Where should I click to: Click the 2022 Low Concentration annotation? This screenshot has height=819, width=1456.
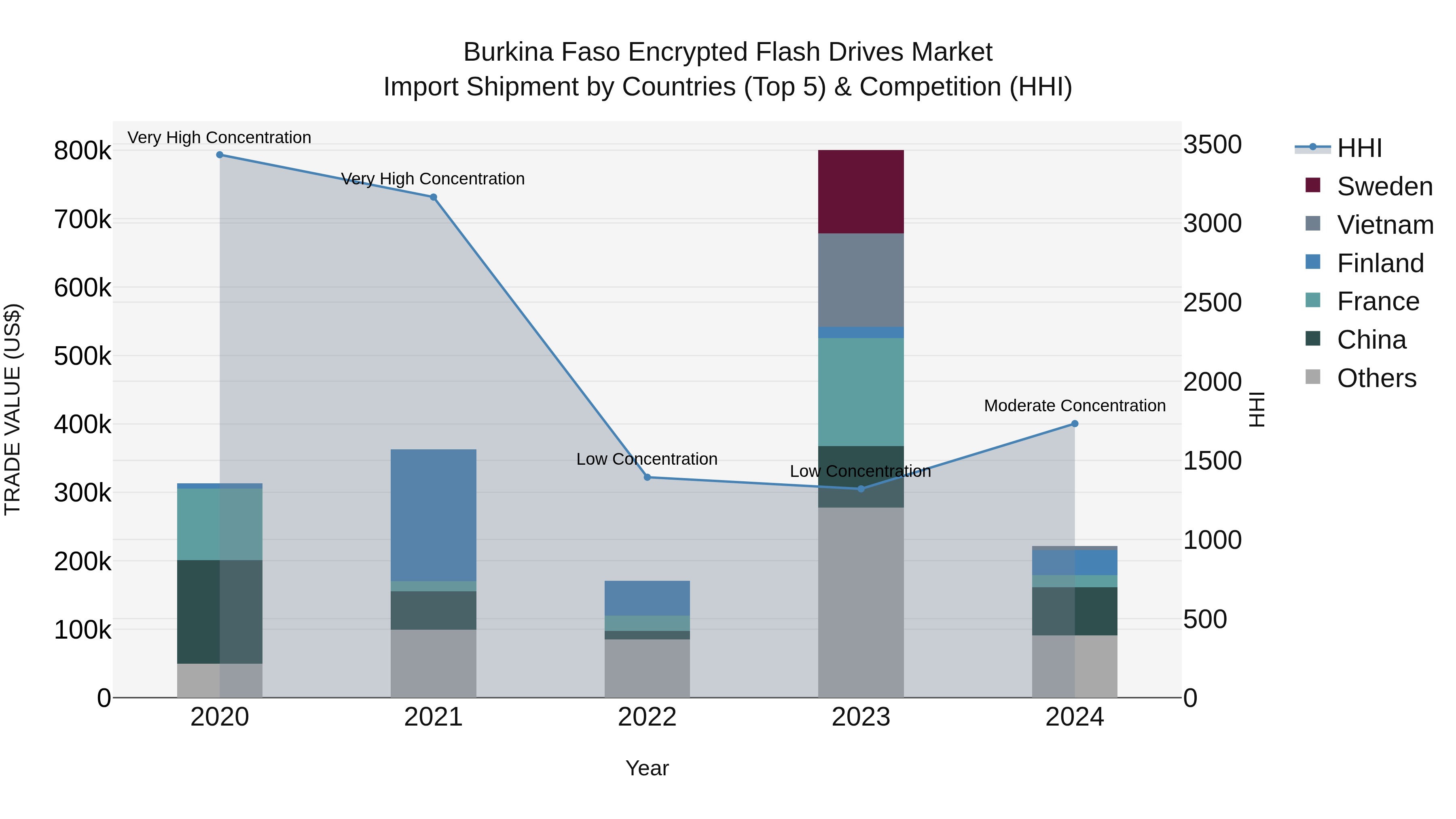pyautogui.click(x=647, y=459)
